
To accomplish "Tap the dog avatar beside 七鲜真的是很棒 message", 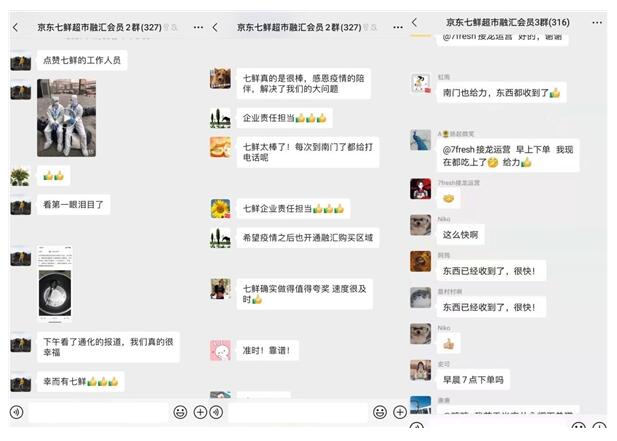I will pyautogui.click(x=220, y=78).
